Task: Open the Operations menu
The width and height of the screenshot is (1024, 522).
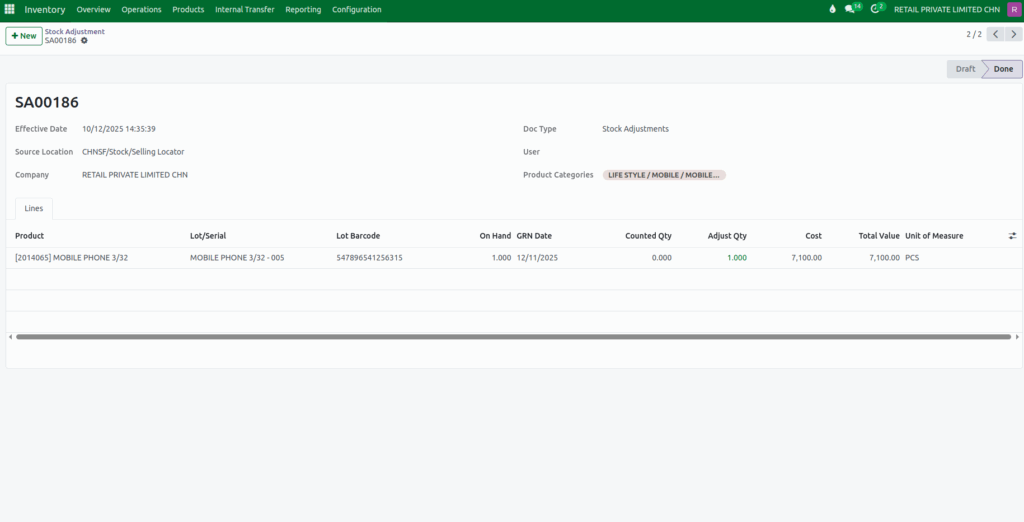Action: pyautogui.click(x=142, y=9)
